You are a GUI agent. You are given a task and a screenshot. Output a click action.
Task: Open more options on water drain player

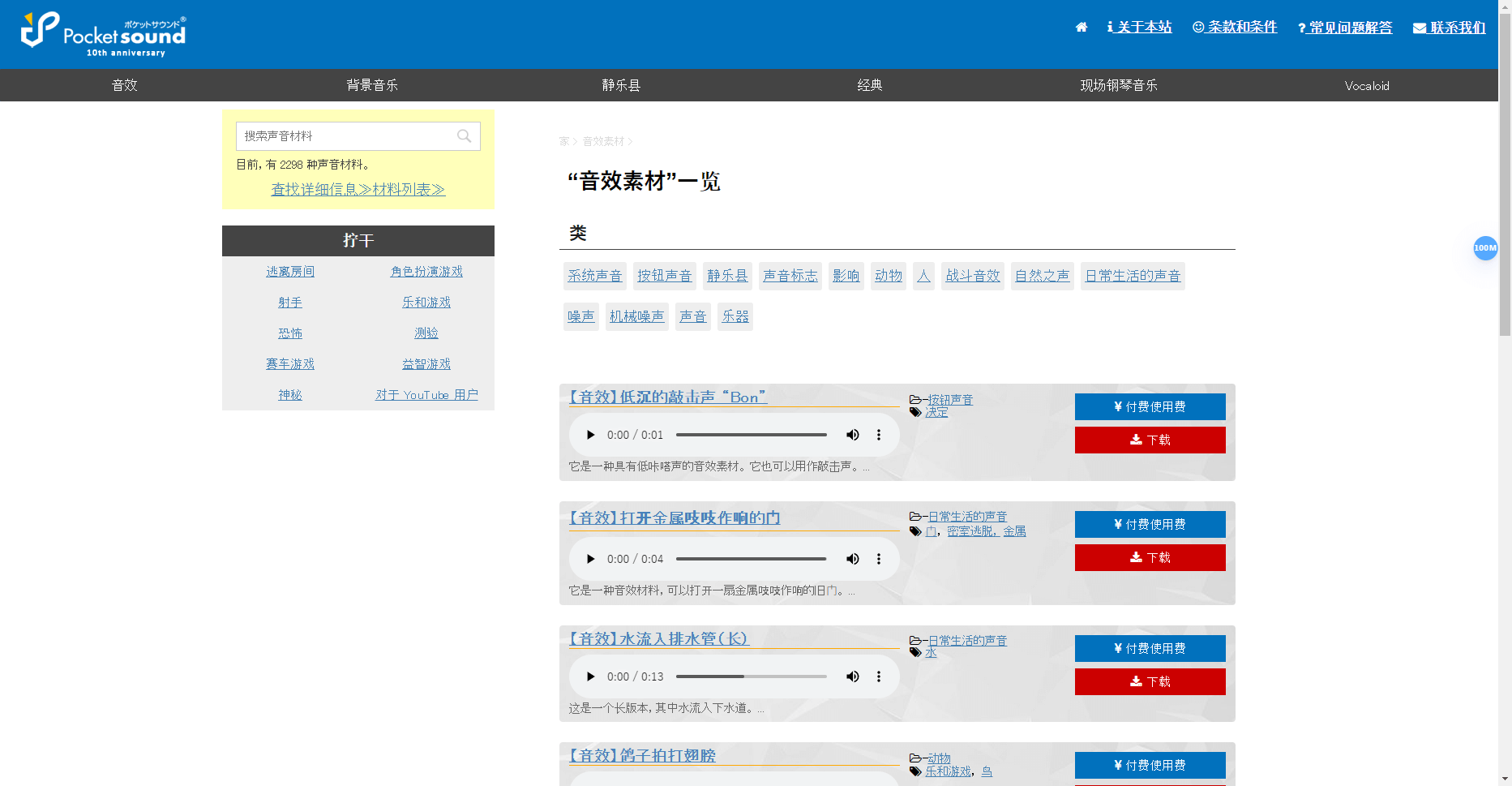click(x=879, y=676)
